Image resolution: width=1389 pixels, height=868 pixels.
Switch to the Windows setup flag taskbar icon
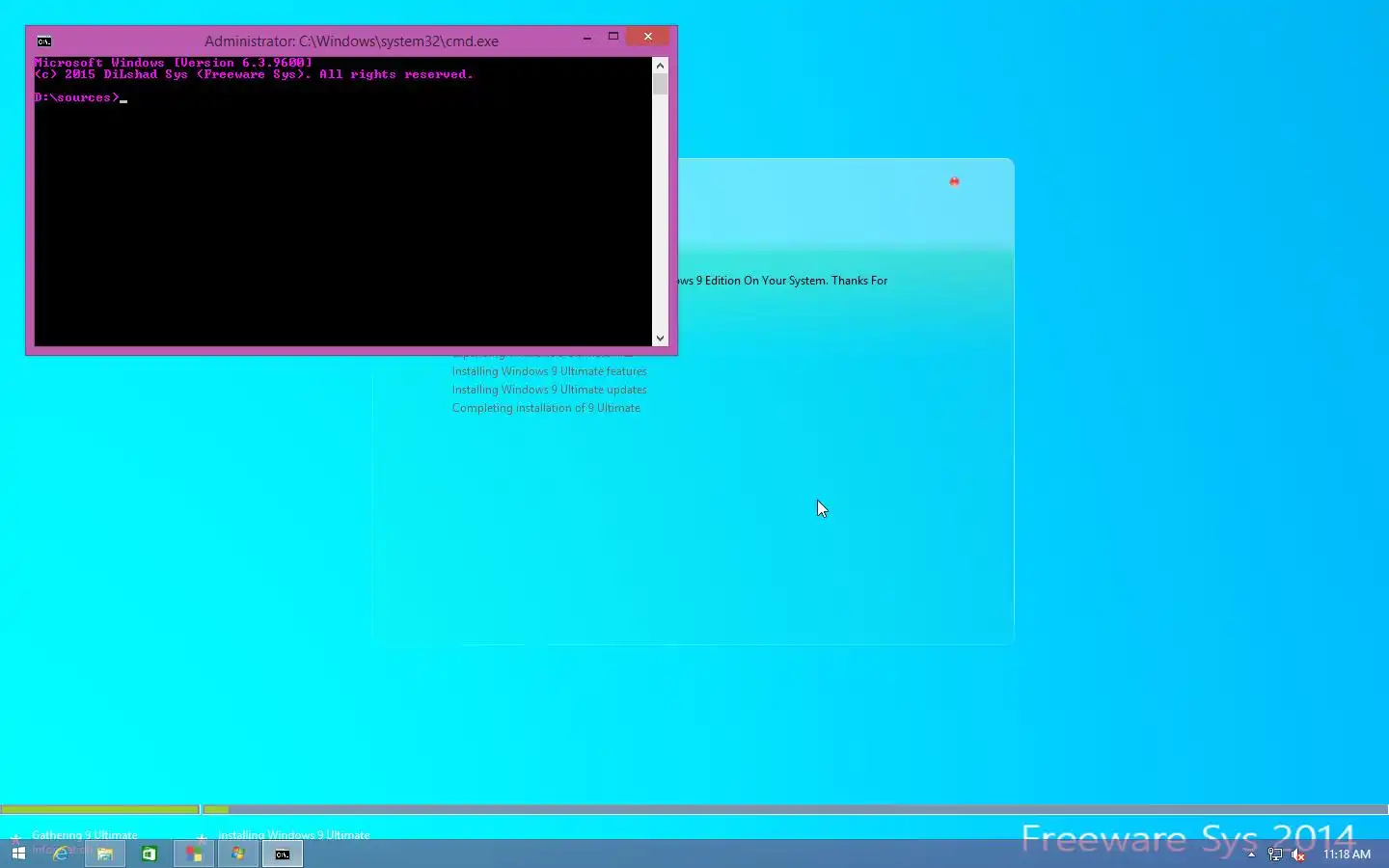click(x=238, y=854)
